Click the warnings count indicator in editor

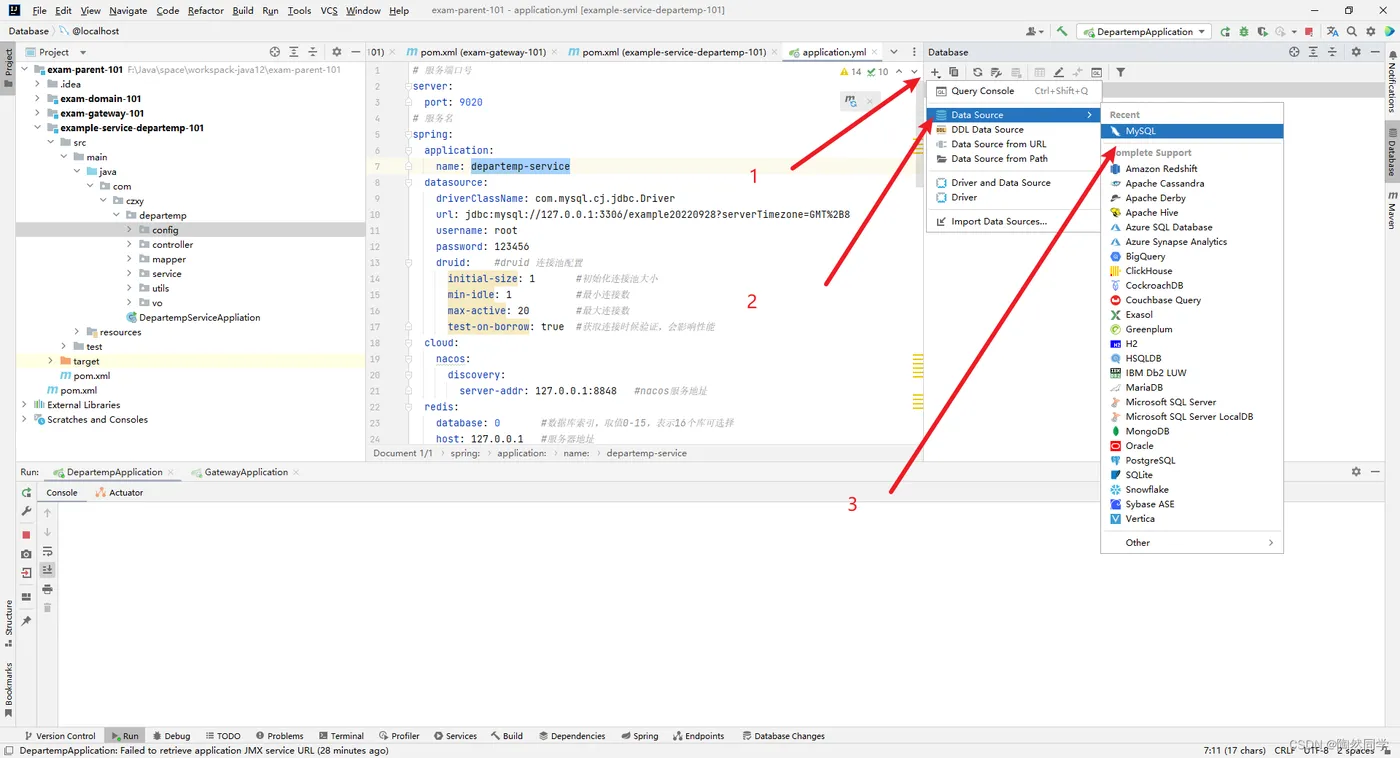coord(850,72)
